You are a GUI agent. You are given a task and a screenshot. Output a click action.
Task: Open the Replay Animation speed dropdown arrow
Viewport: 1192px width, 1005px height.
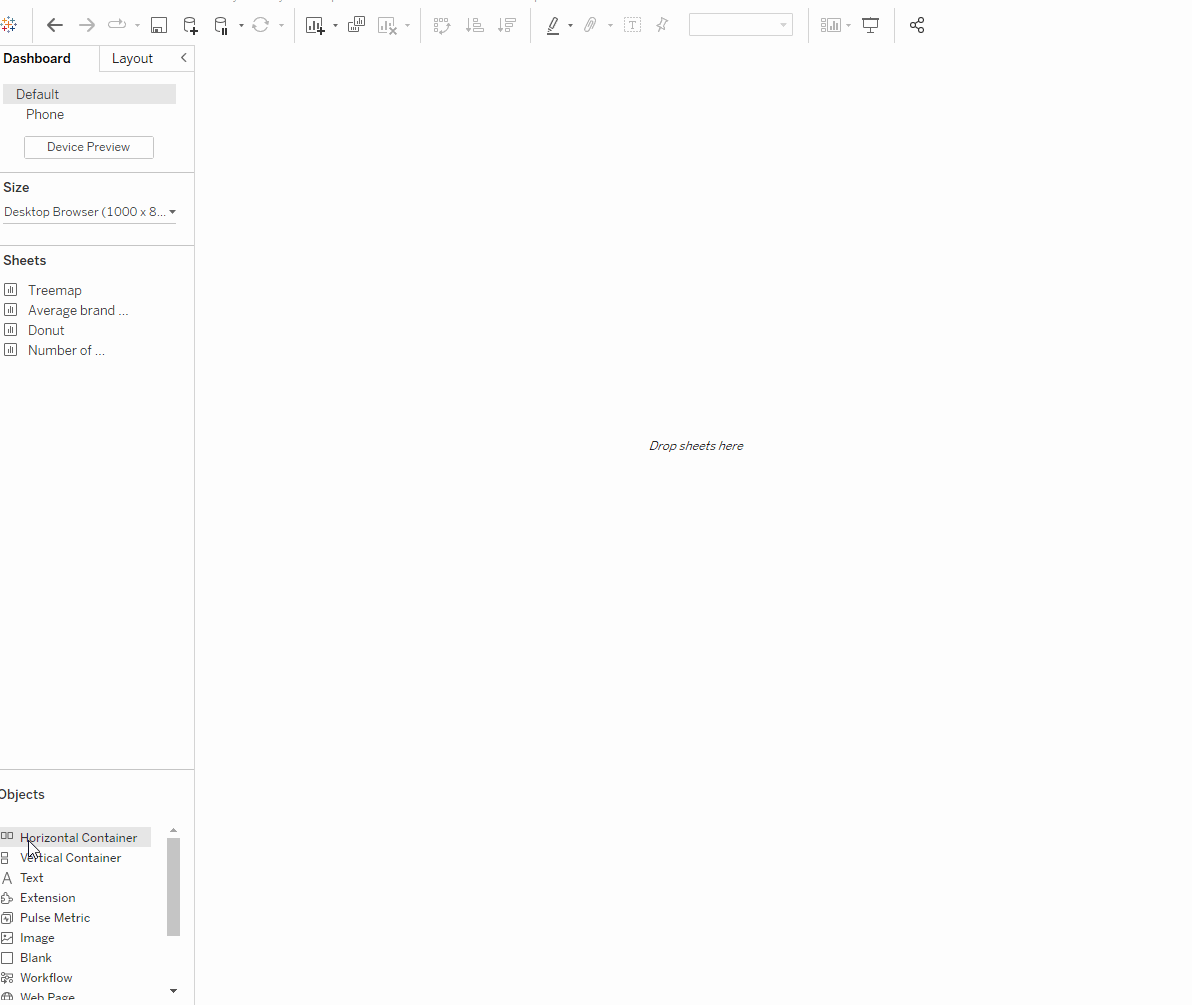click(x=138, y=26)
